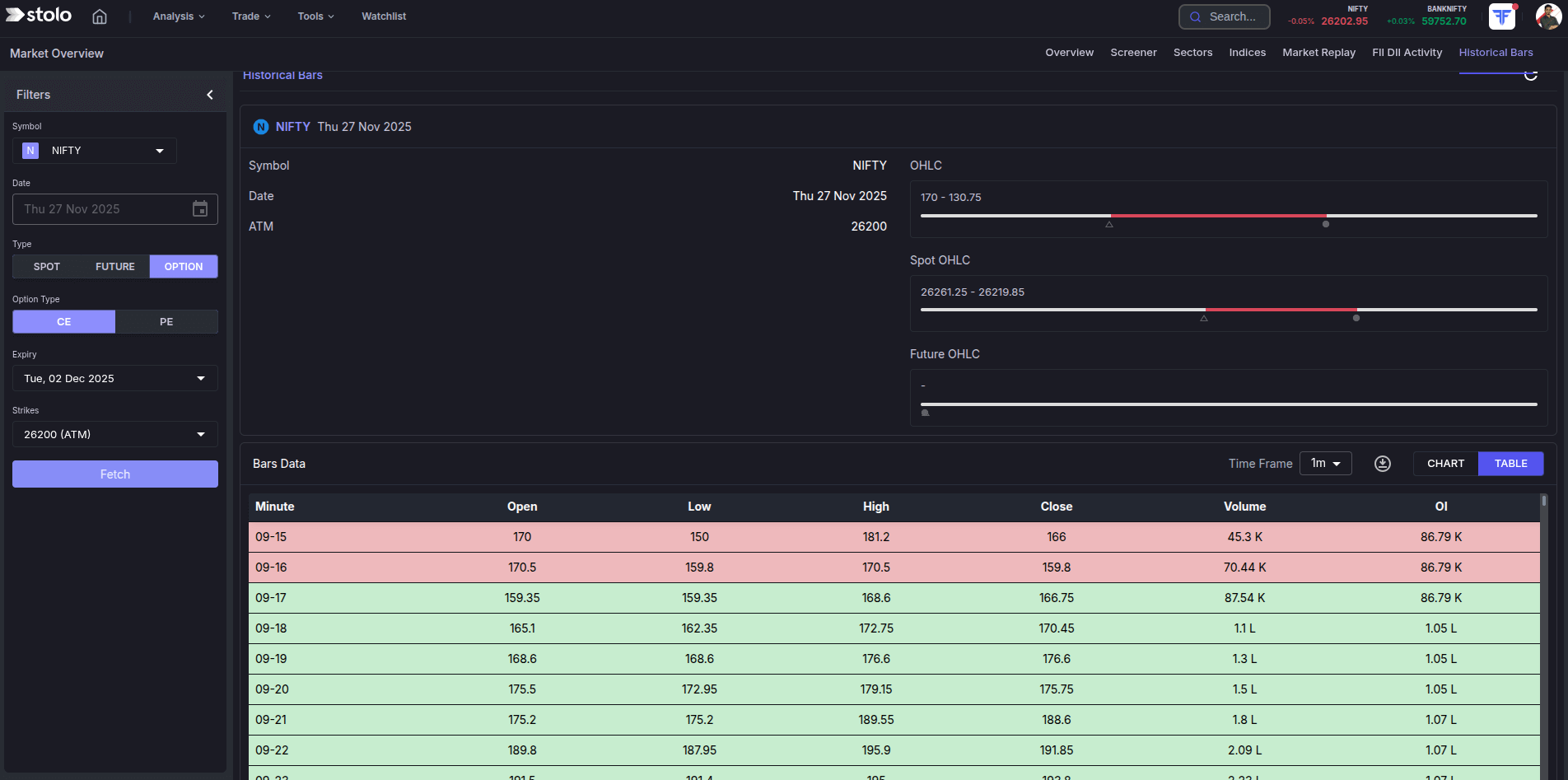Open the Time Frame 1m dropdown
Screen dimensions: 1568x780
pyautogui.click(x=1325, y=463)
